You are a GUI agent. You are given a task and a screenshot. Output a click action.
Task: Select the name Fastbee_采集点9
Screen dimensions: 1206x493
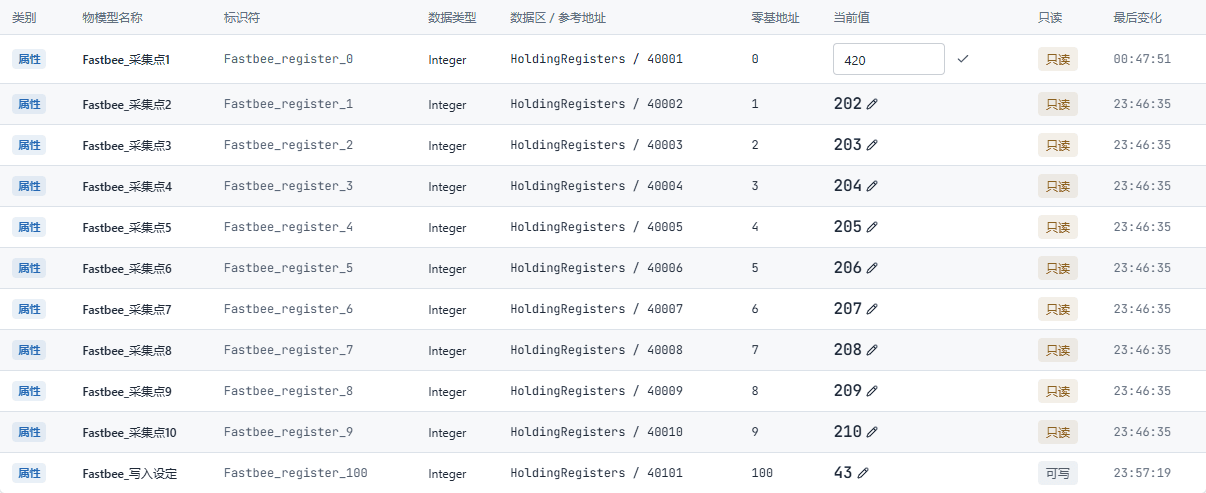coord(127,392)
